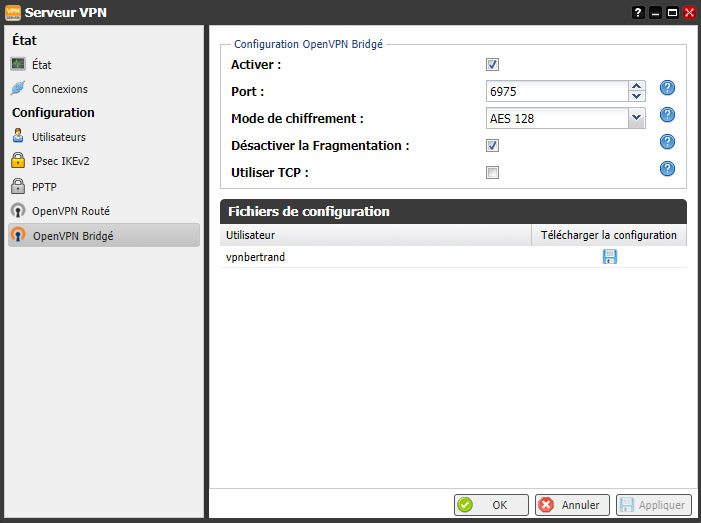The width and height of the screenshot is (701, 523).
Task: Close the Serveur VPN window
Action: coord(689,13)
